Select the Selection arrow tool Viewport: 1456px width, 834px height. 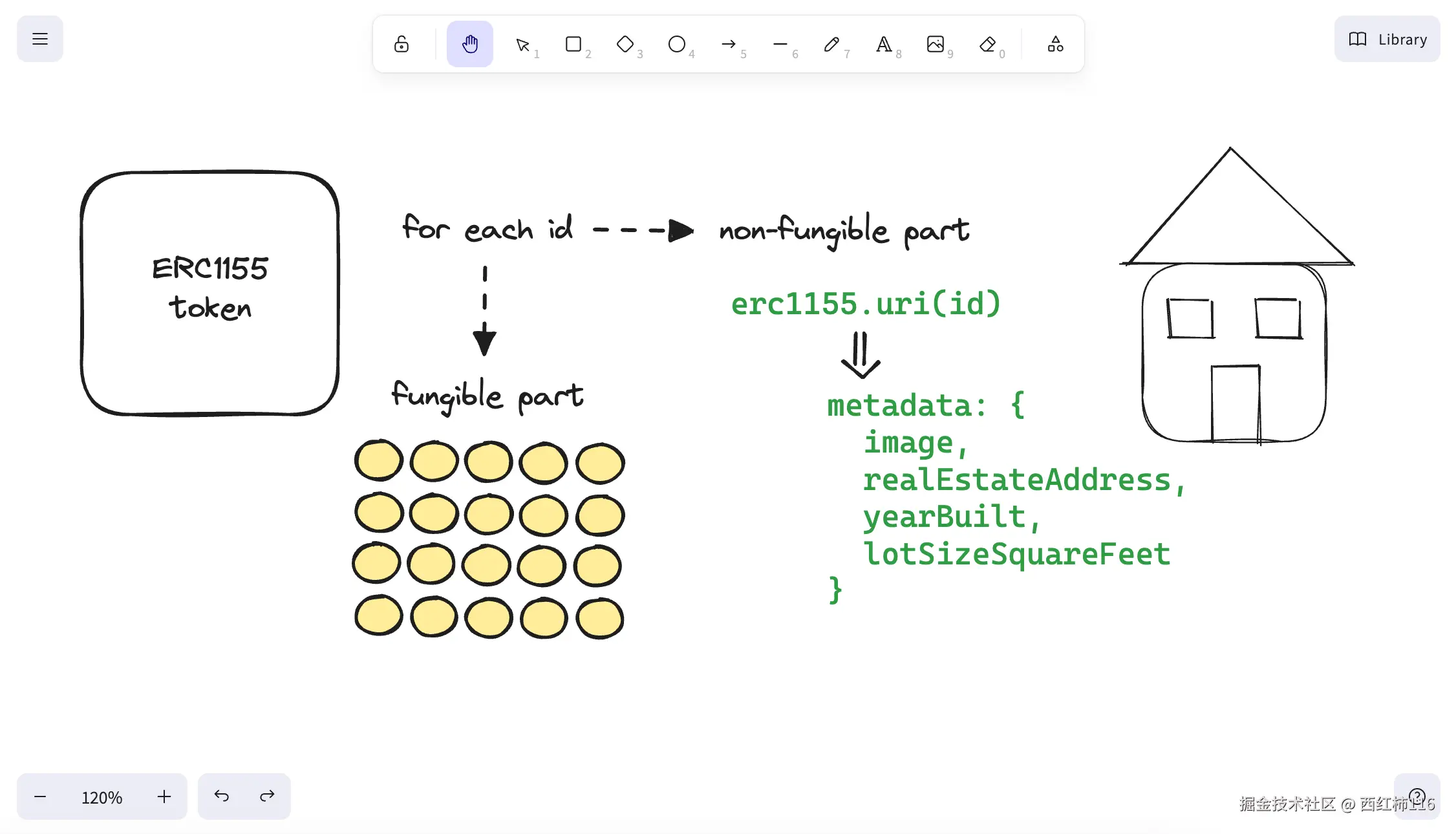[522, 44]
